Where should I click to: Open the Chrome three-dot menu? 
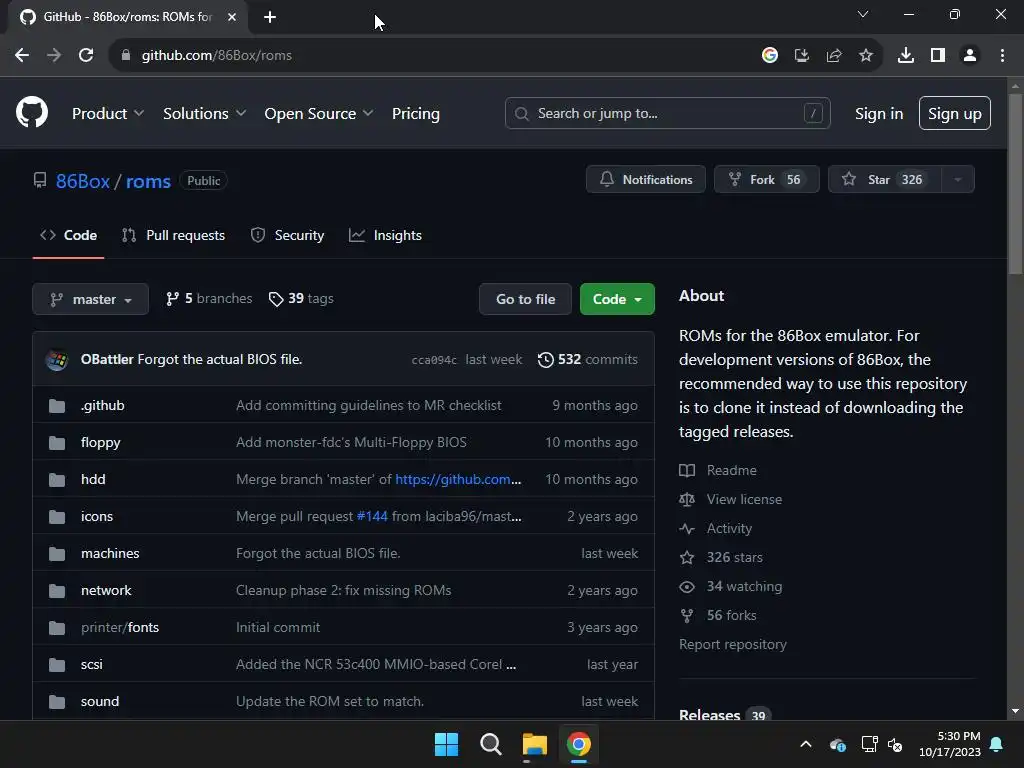(1002, 56)
